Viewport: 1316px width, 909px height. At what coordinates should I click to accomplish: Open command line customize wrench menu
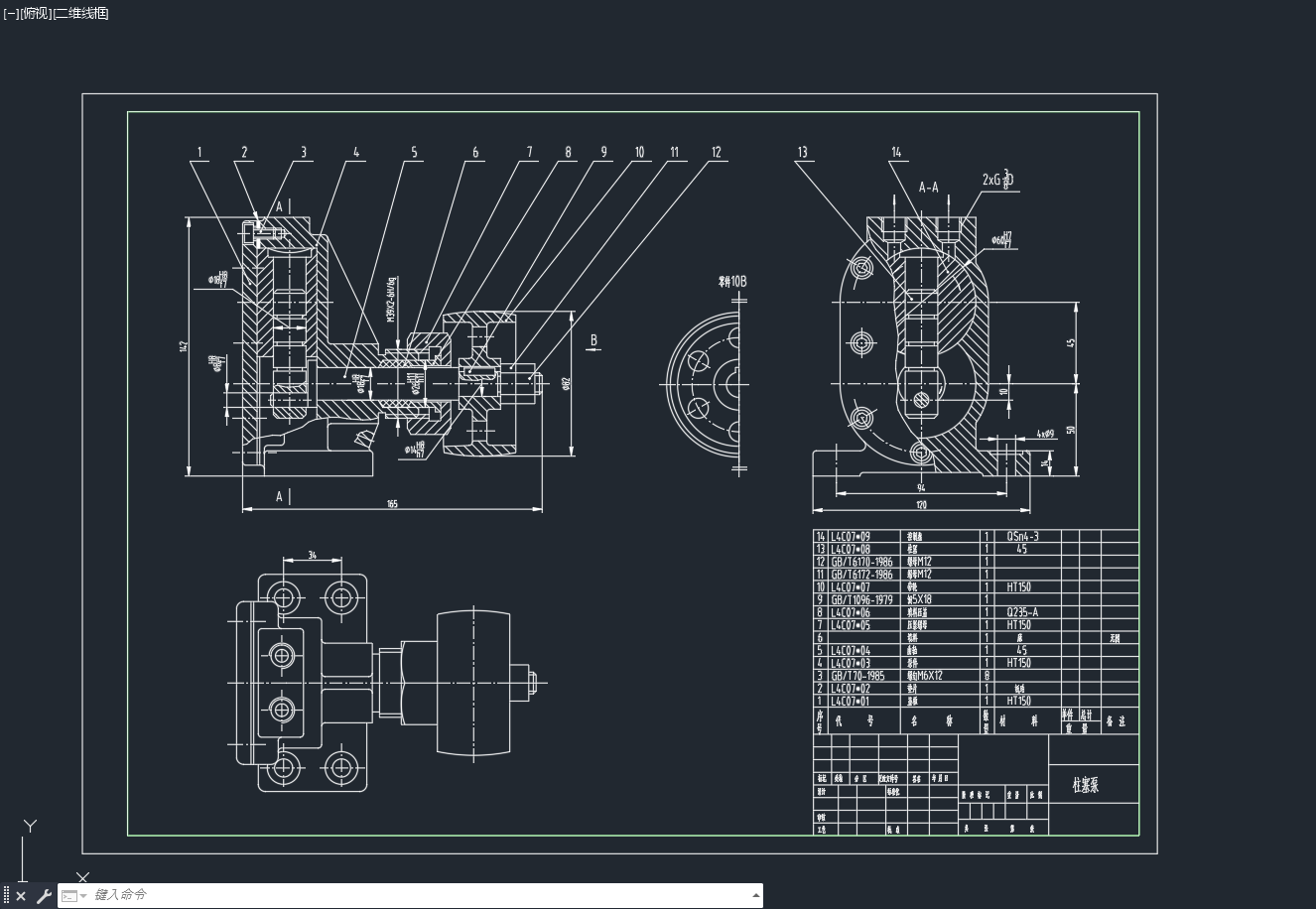pos(44,896)
